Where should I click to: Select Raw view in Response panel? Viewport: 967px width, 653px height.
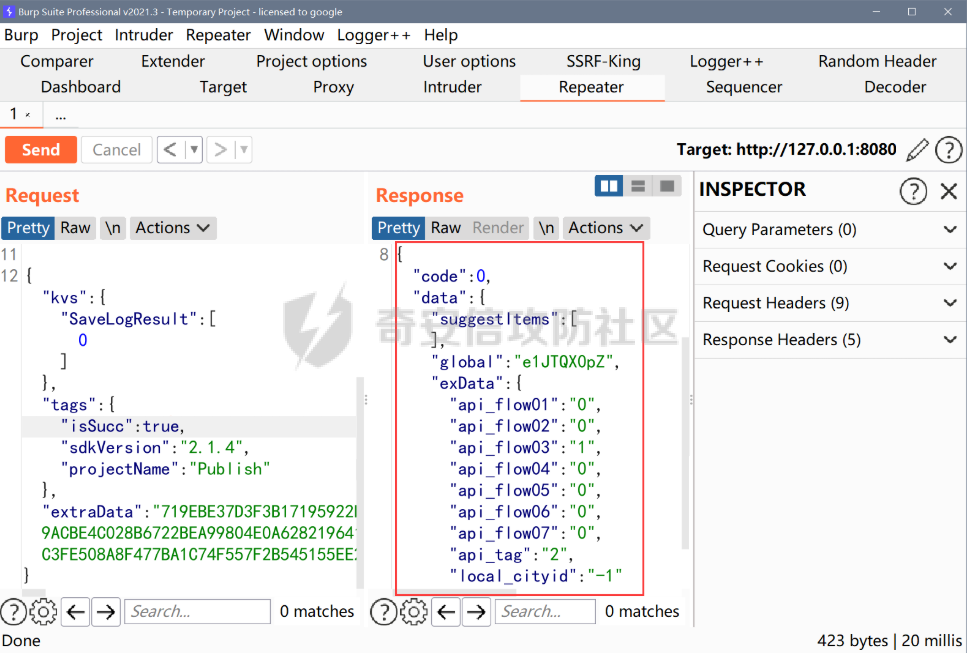coord(446,228)
